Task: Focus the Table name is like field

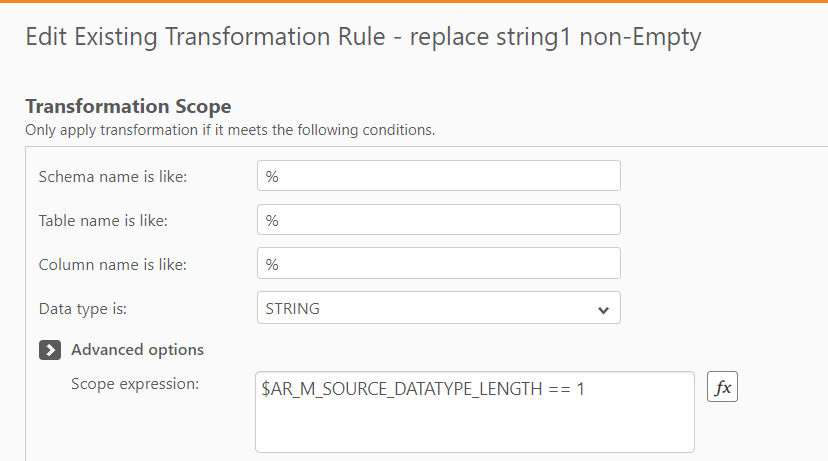Action: 438,220
